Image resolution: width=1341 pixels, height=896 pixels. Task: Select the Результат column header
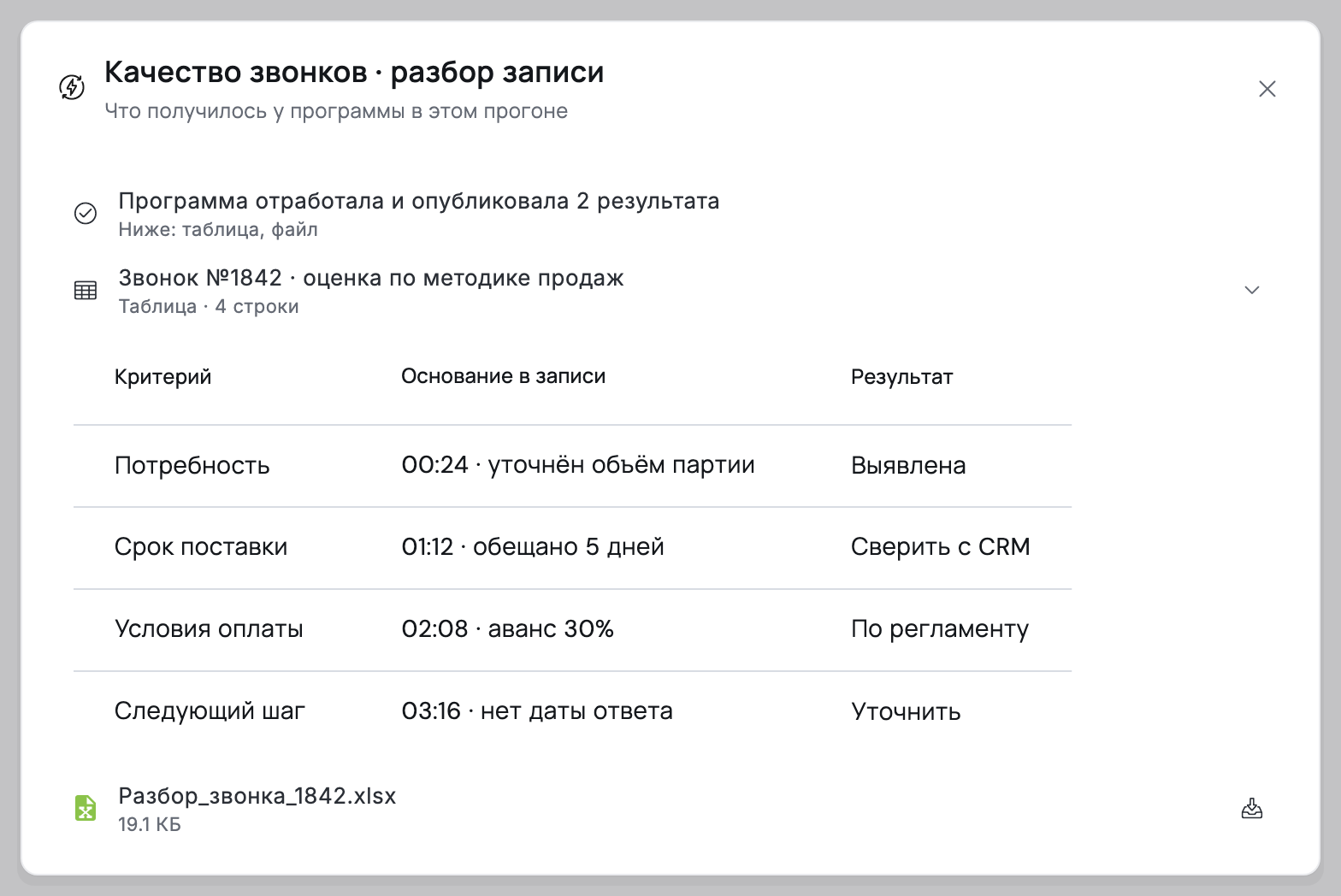(901, 377)
